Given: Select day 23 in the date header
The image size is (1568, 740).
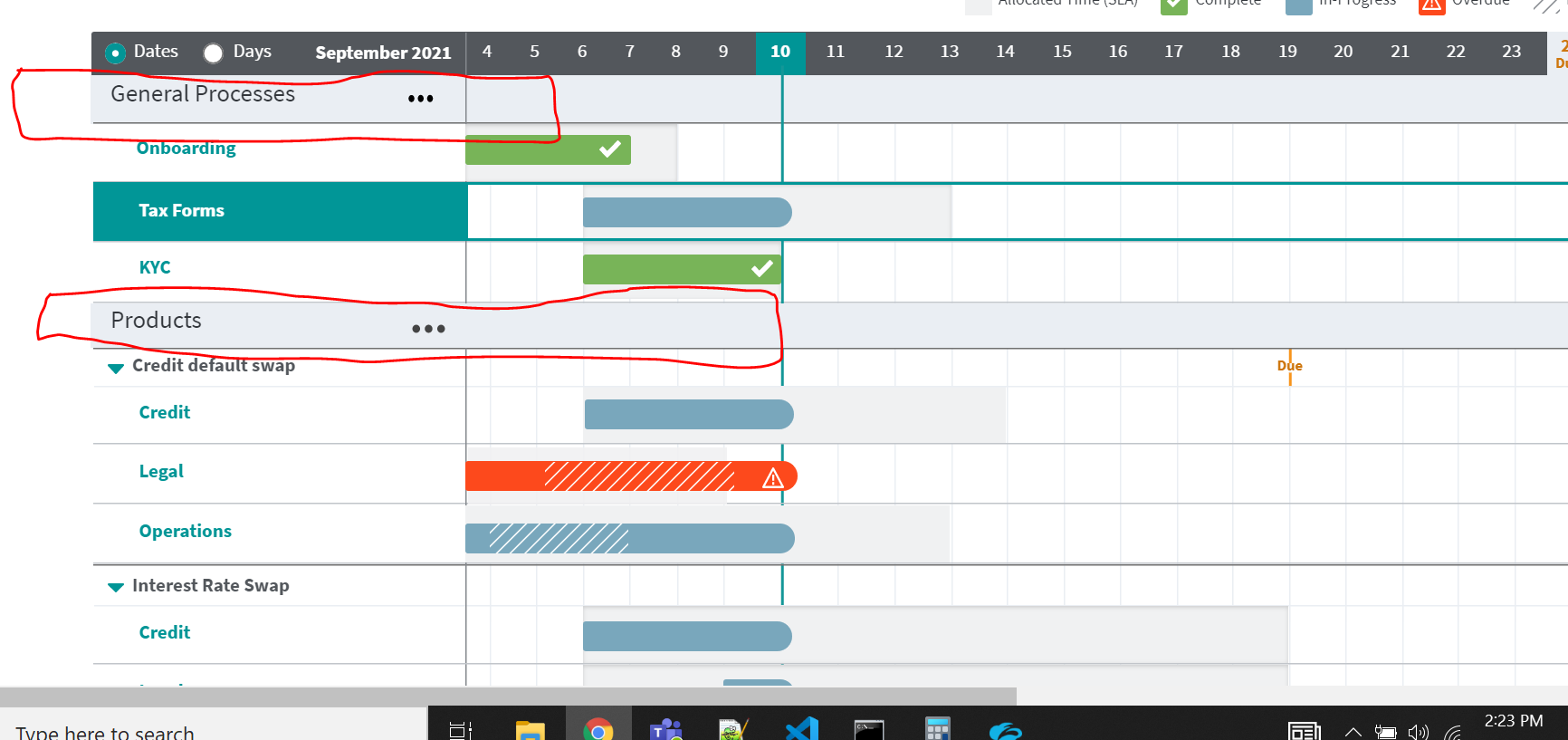Looking at the screenshot, I should [x=1511, y=52].
